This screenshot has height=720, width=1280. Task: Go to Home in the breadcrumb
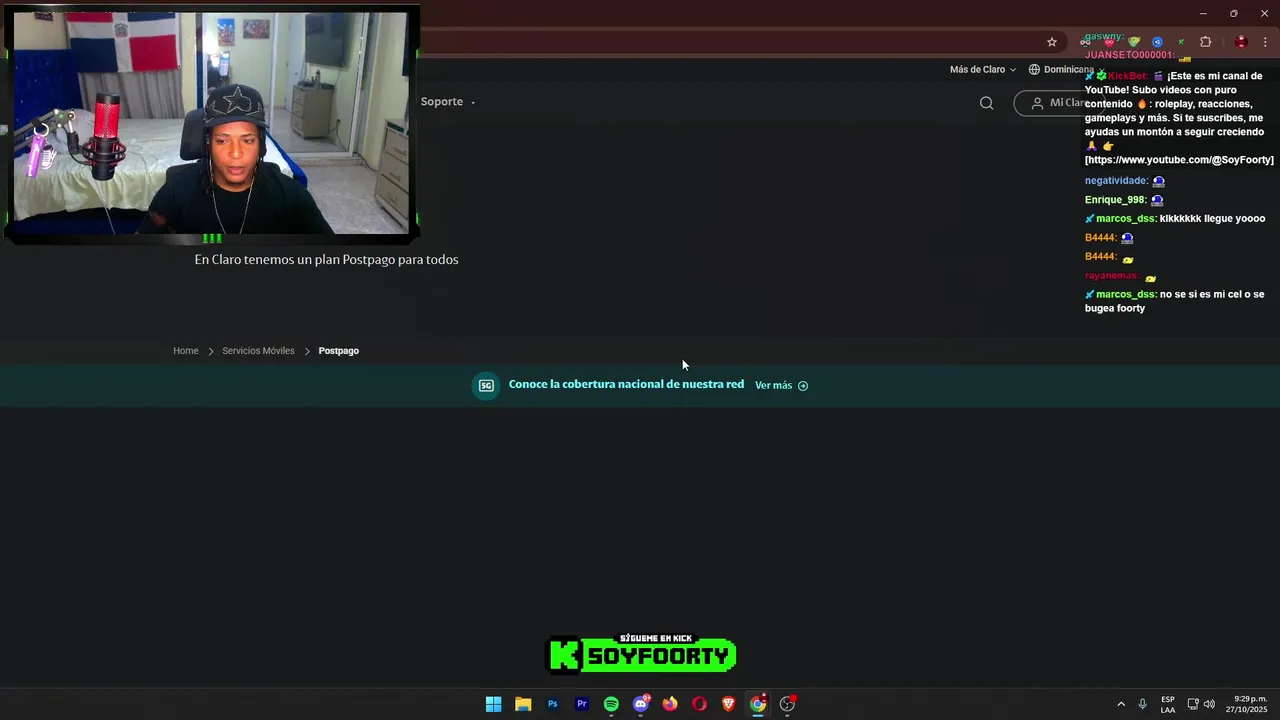click(x=186, y=351)
